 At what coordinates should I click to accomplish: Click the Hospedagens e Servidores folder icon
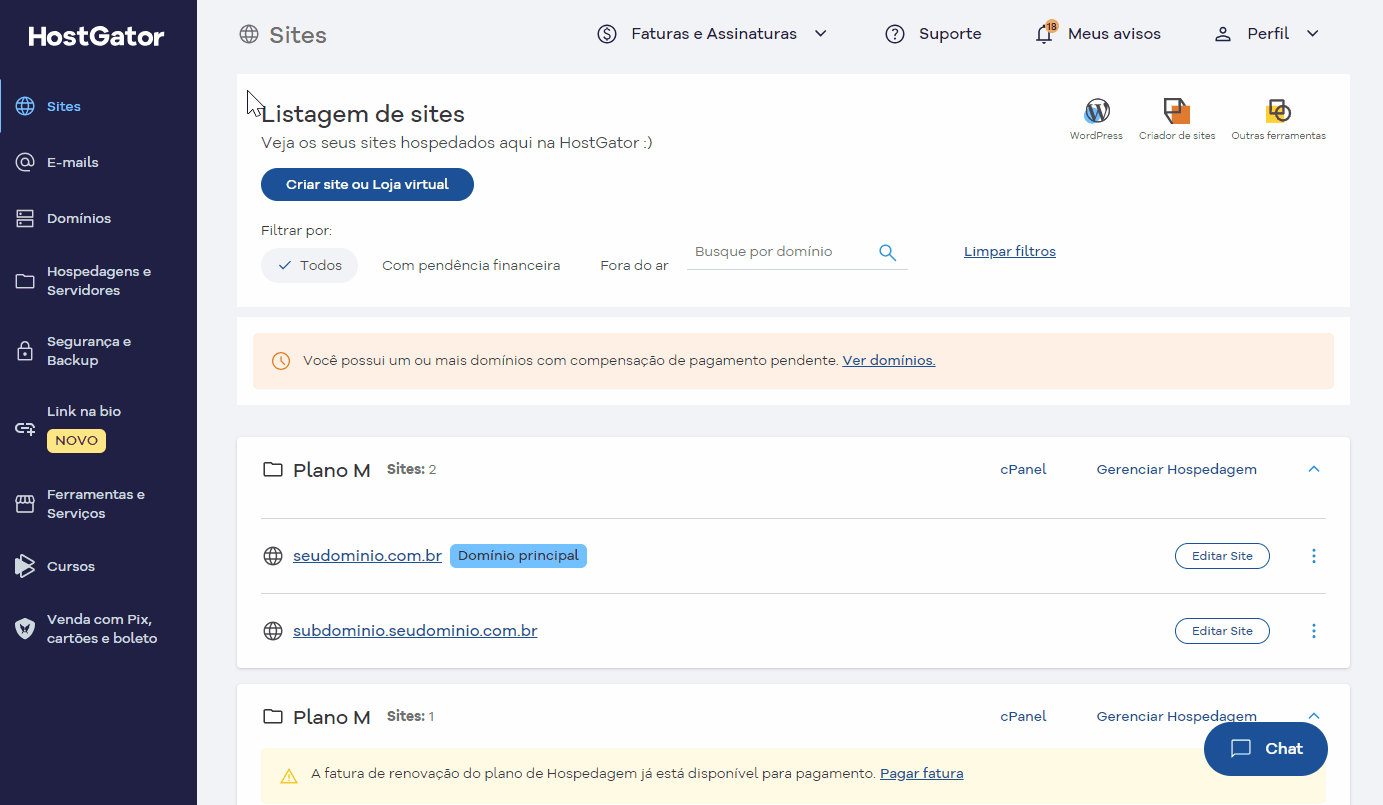(x=25, y=281)
